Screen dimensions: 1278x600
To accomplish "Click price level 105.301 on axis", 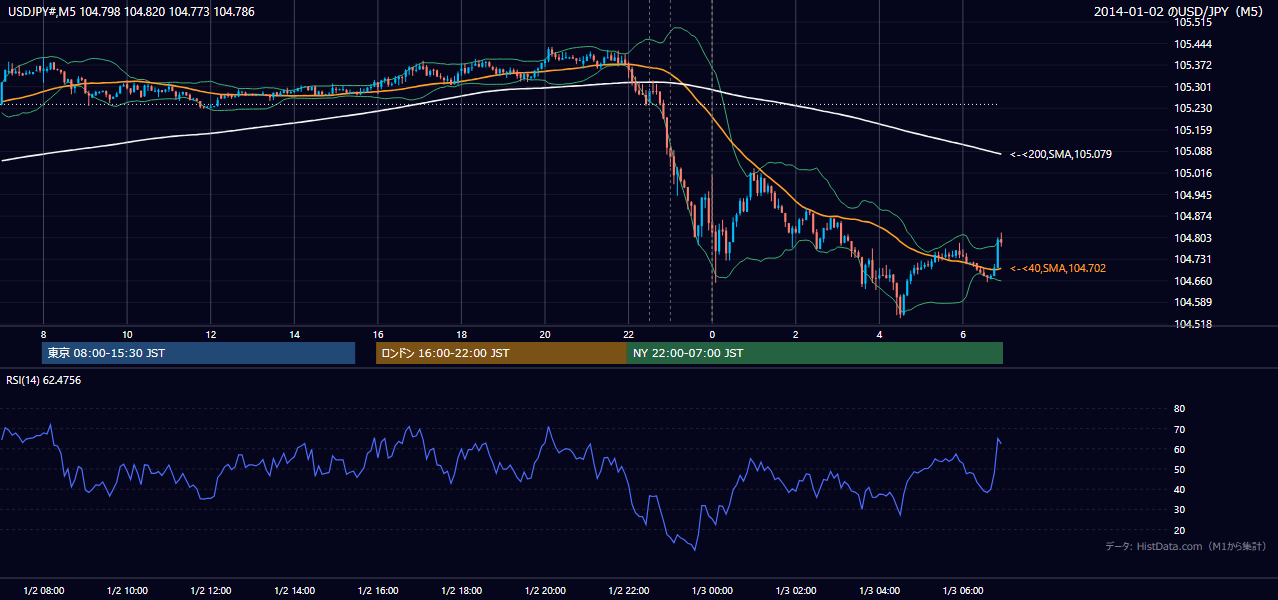I will click(x=1193, y=87).
